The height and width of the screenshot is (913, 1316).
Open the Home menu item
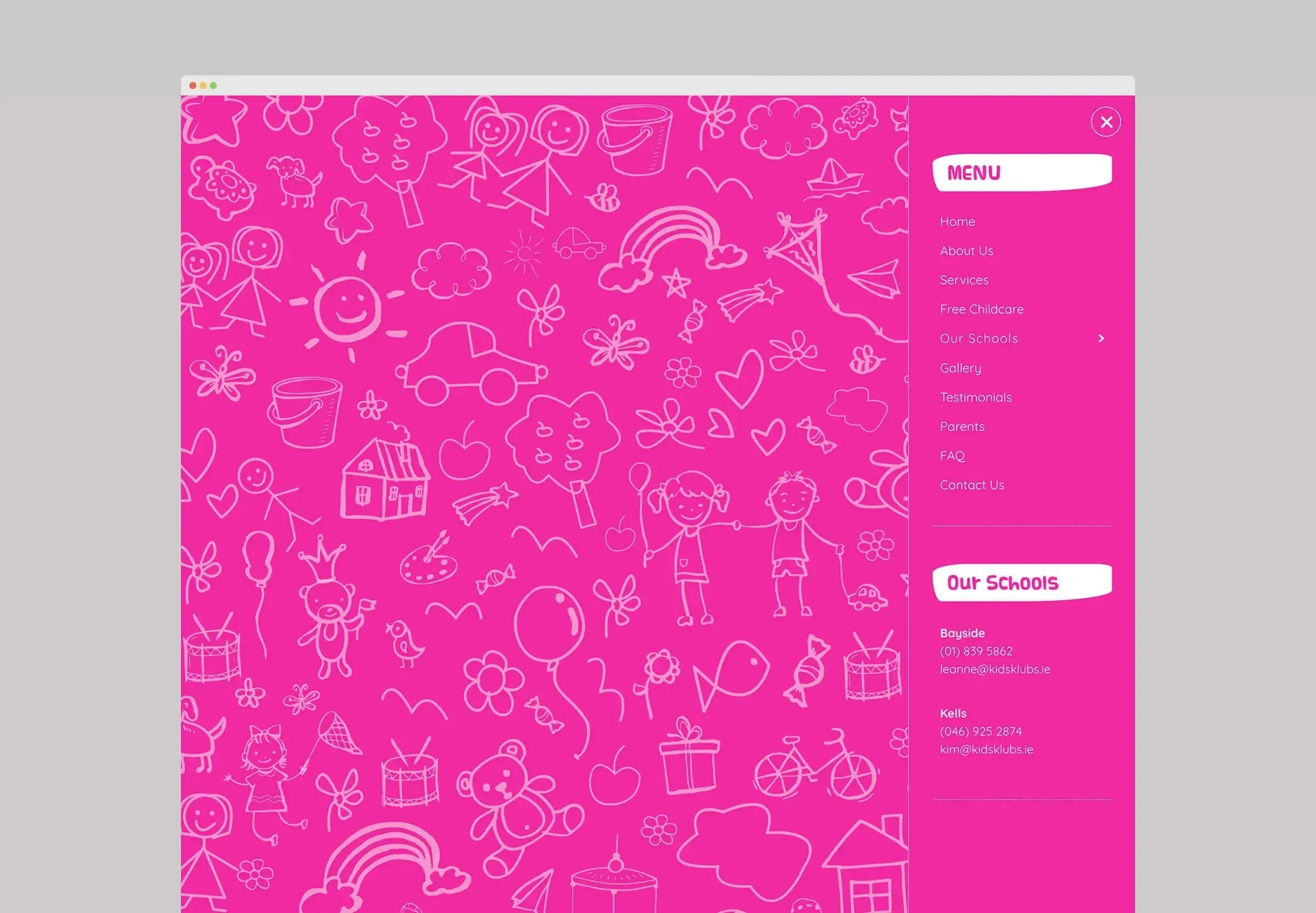pos(957,222)
